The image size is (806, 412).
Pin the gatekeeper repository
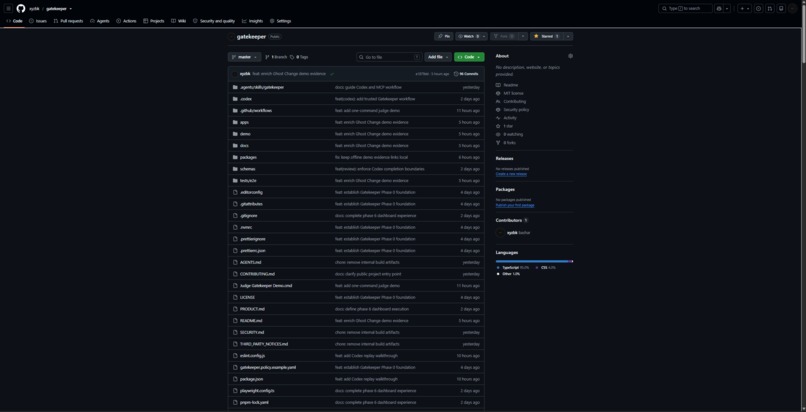pos(443,36)
